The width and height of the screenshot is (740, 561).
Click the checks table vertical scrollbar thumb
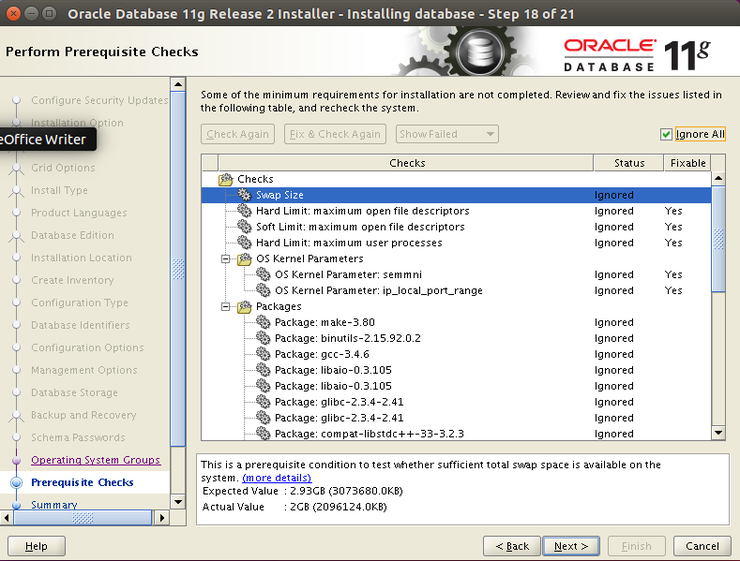718,239
